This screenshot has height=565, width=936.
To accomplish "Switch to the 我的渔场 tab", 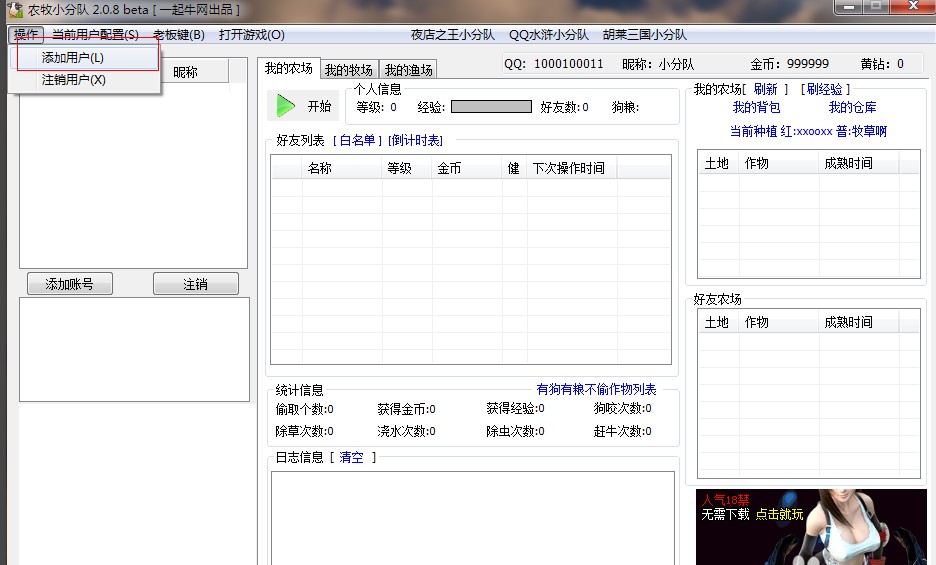I will pos(408,70).
